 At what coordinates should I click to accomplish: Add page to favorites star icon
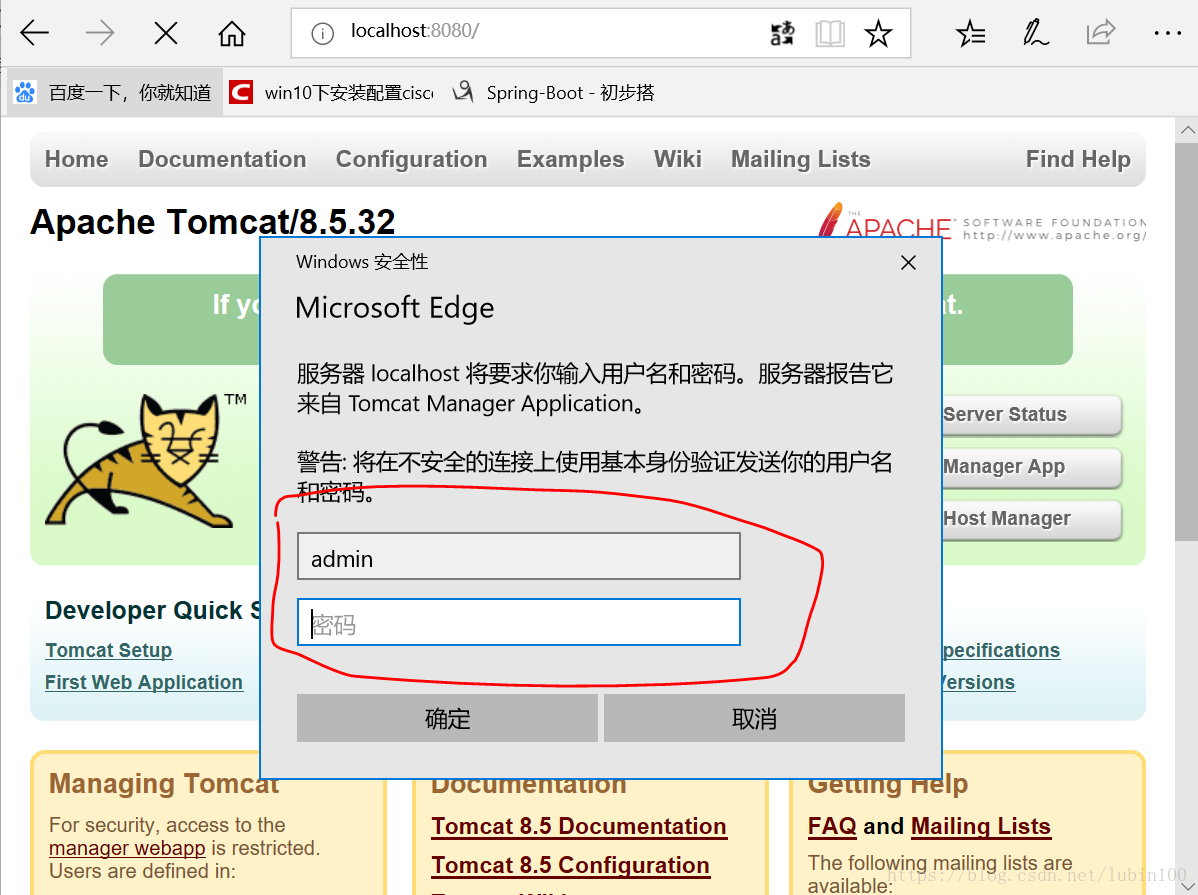point(878,34)
